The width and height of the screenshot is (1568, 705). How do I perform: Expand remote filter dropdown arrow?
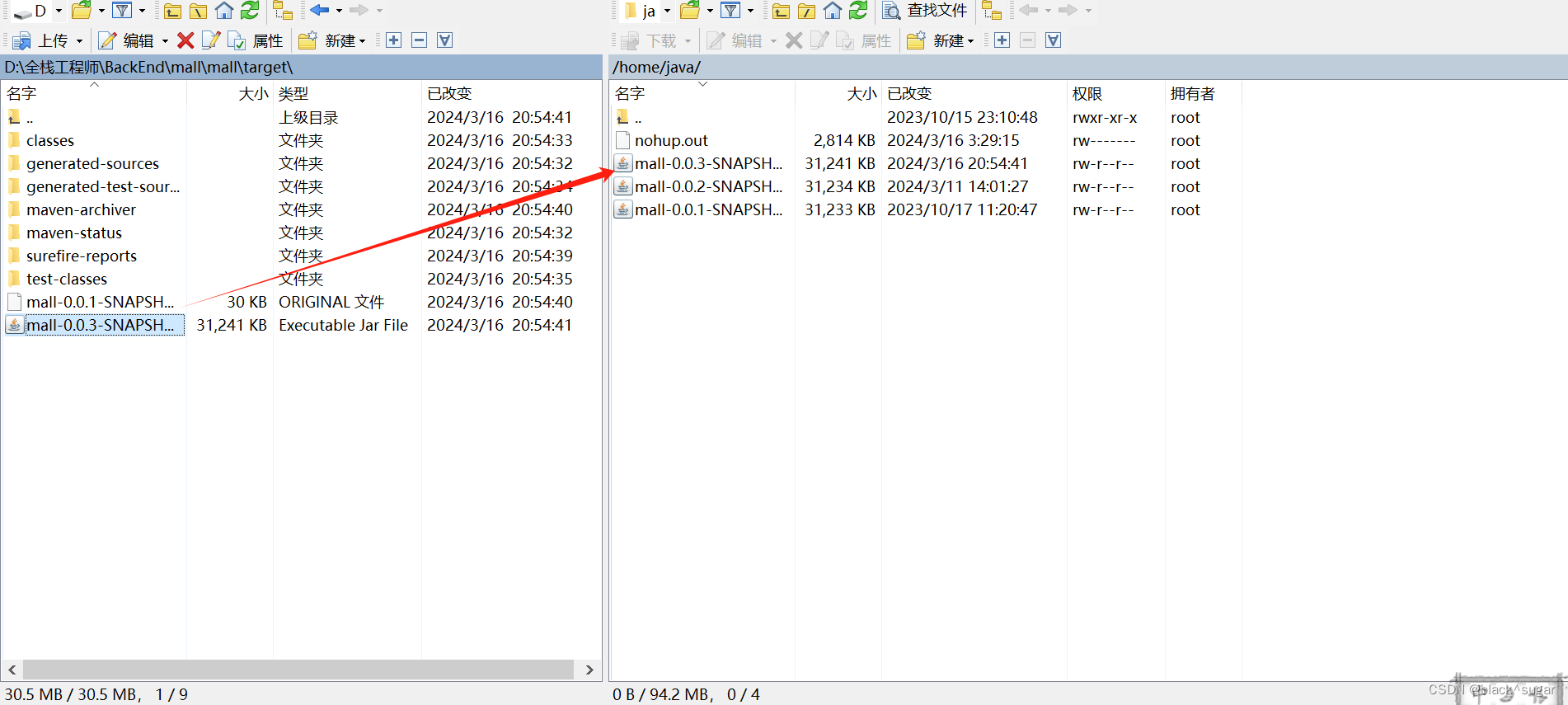pyautogui.click(x=750, y=11)
